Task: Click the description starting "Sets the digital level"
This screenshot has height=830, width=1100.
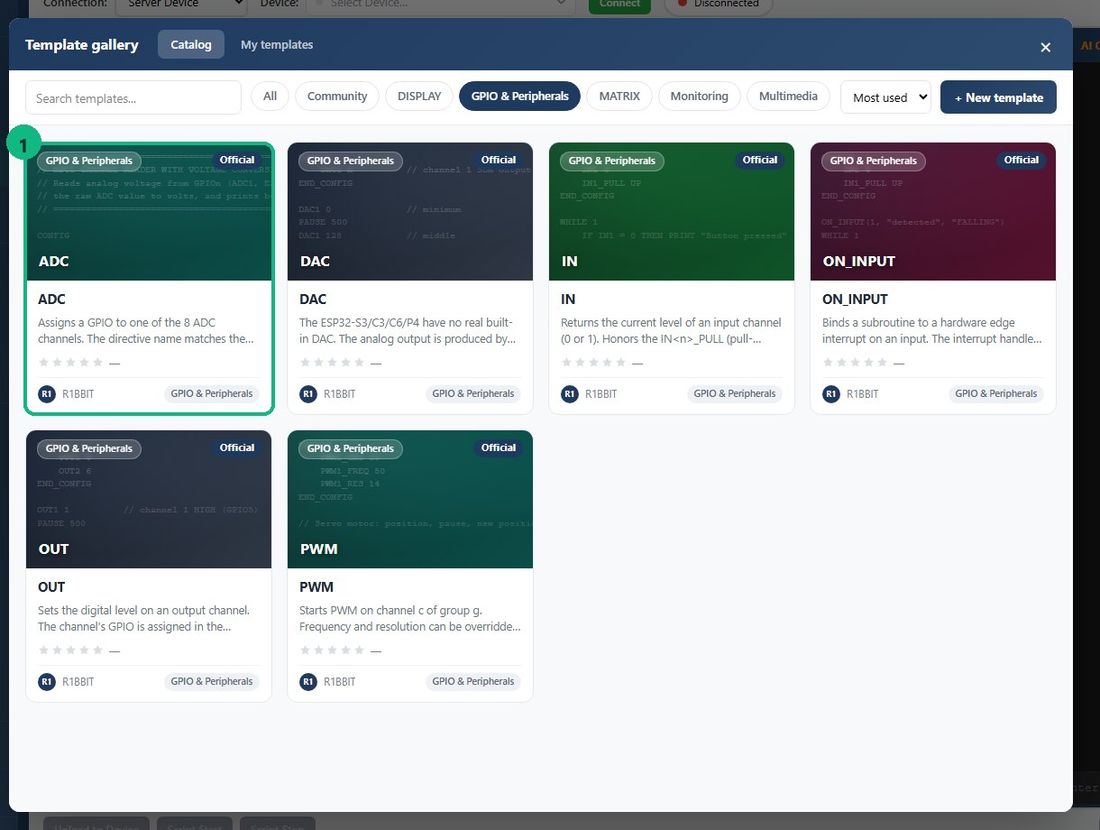Action: 144,618
